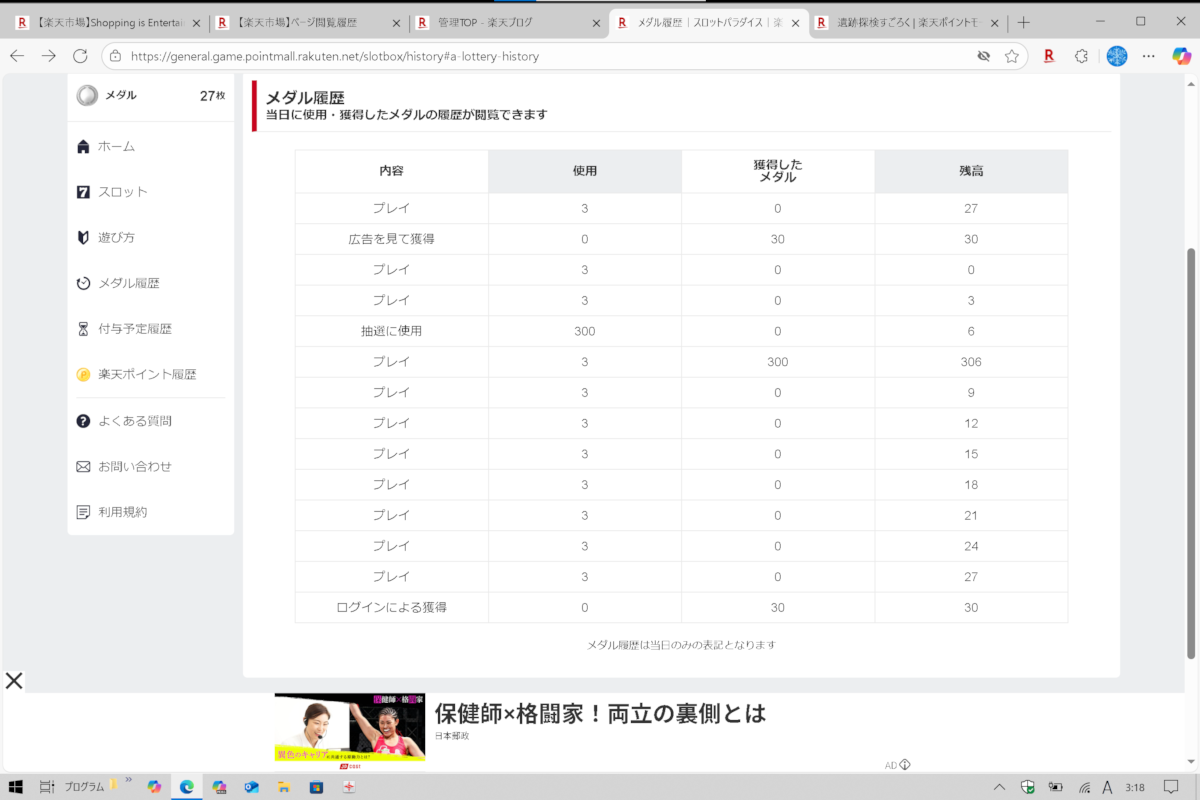Expand hidden system tray icons chevron
The image size is (1200, 800).
999,787
